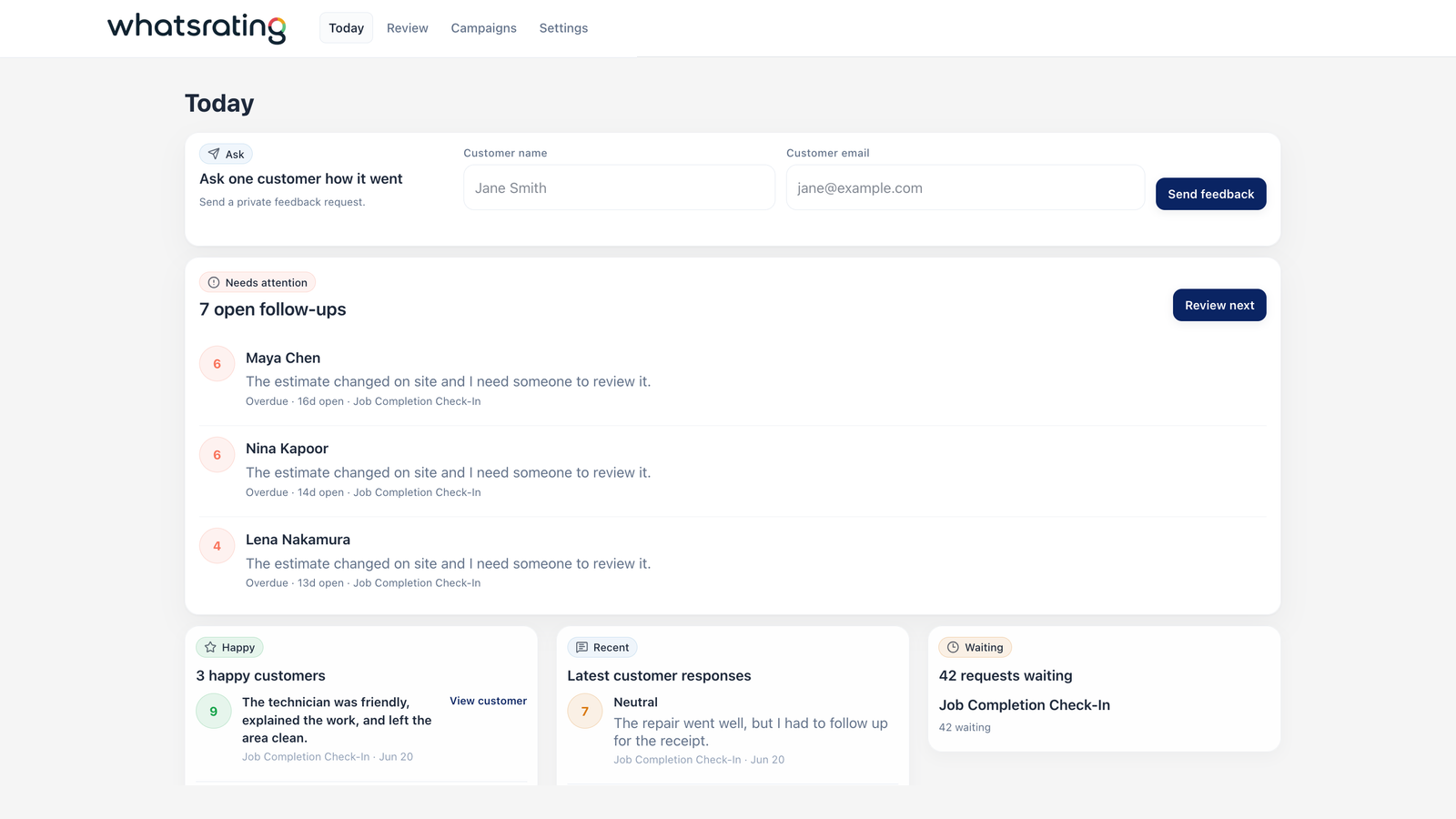Focus the Customer email input field
This screenshot has width=1456, height=819.
coord(966,187)
